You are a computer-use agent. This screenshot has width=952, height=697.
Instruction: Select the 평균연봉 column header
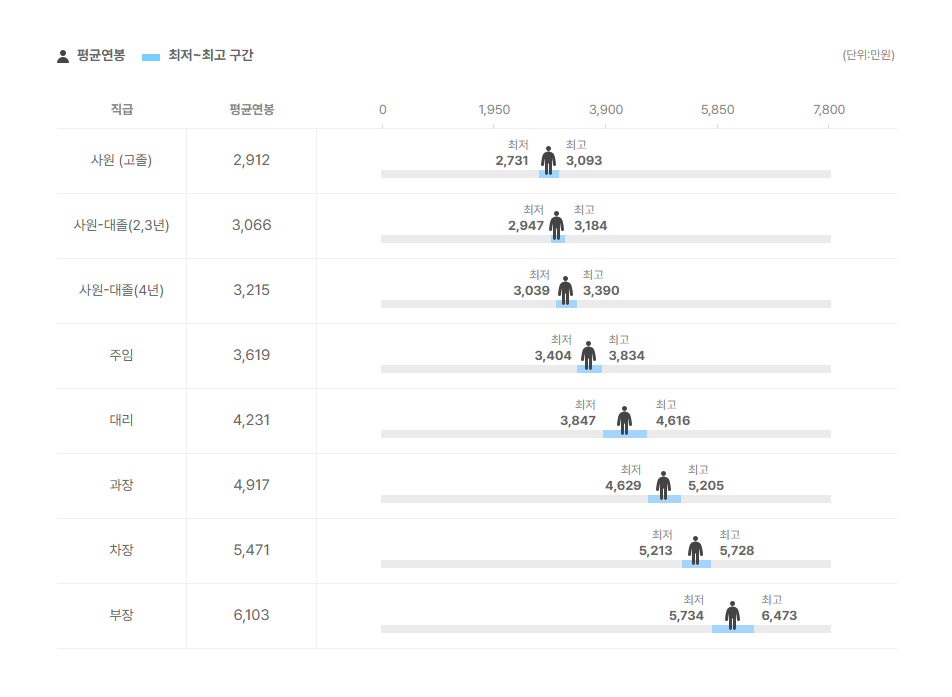tap(251, 109)
